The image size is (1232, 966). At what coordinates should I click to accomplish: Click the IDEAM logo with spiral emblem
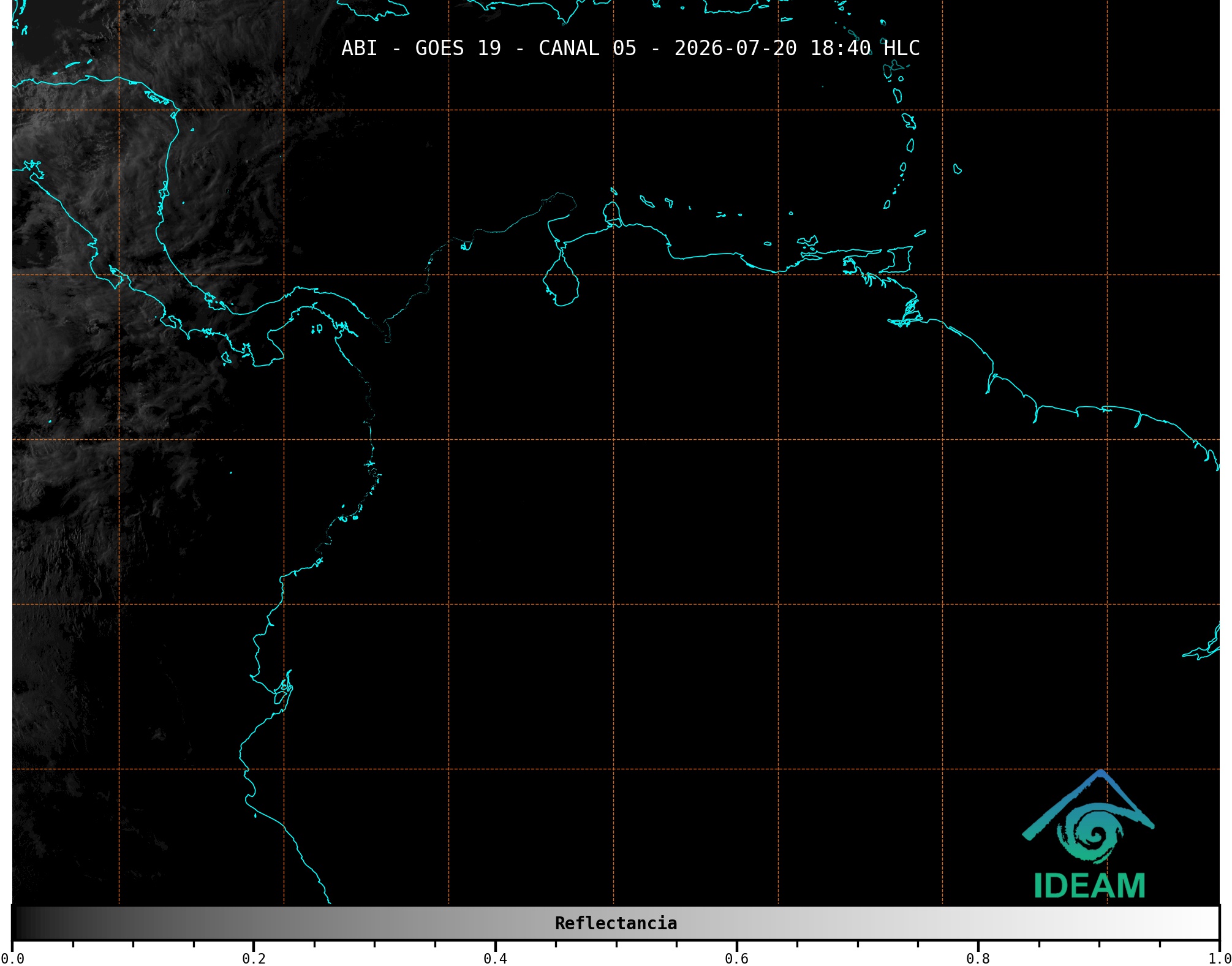pos(1089,834)
